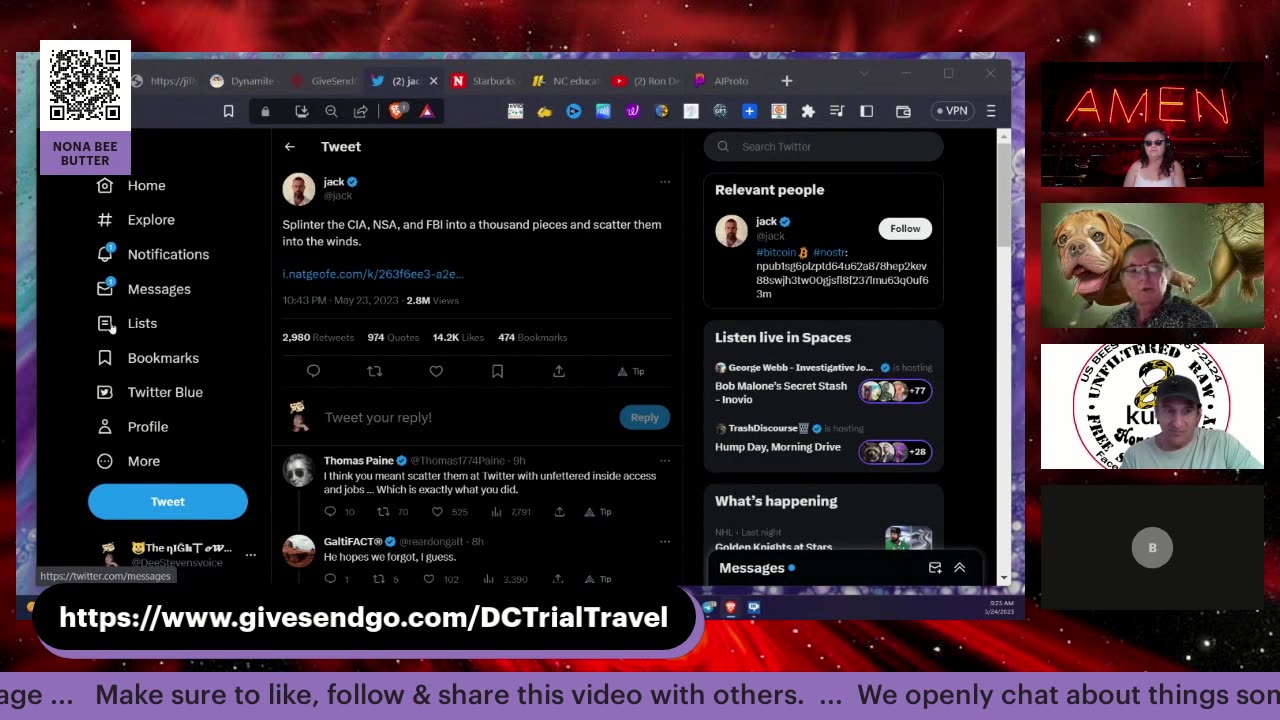Screen dimensions: 1280x720
Task: Open the #bitcoin hashtag link
Action: pos(776,253)
